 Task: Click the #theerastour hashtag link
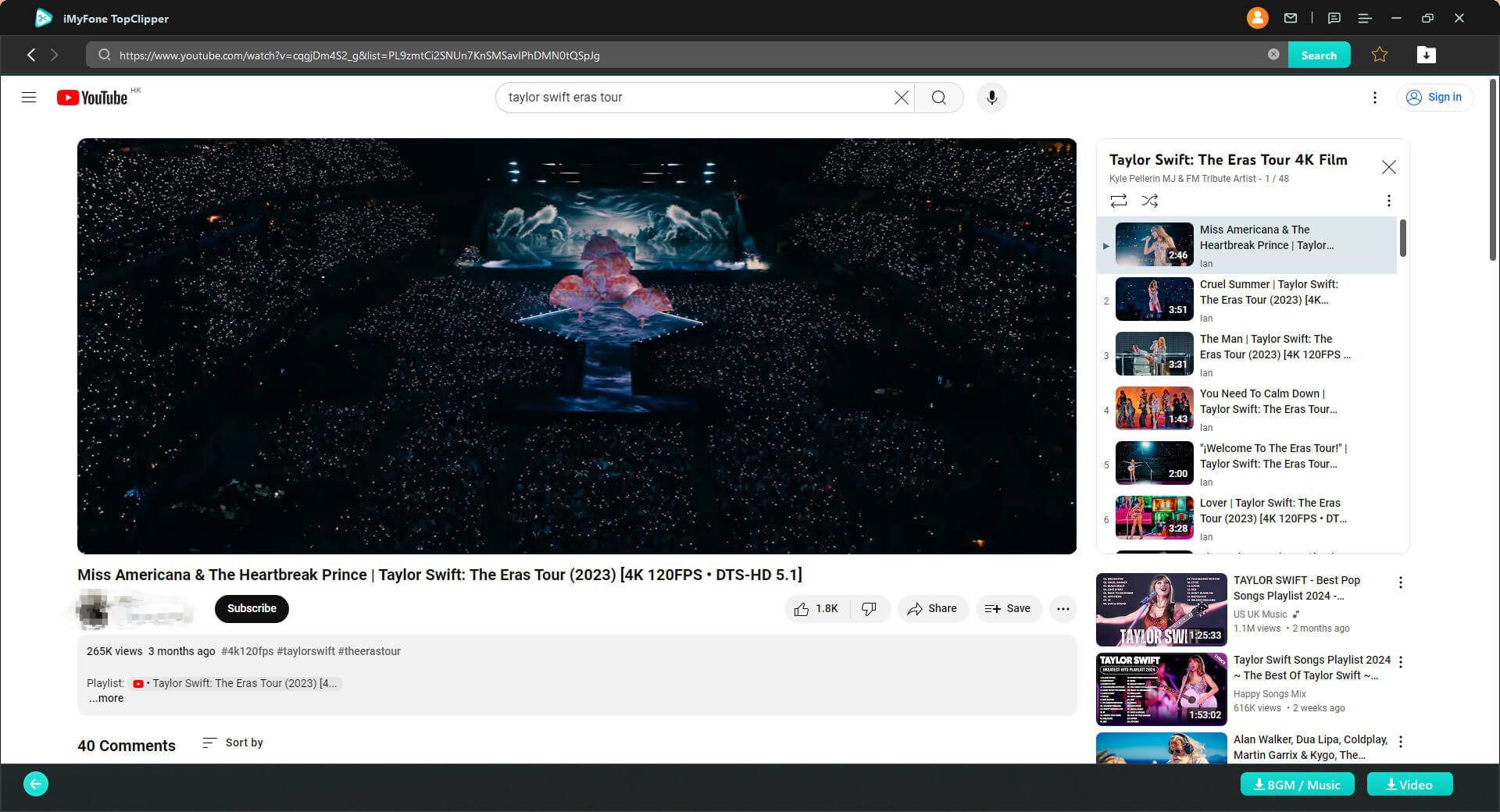(x=369, y=651)
